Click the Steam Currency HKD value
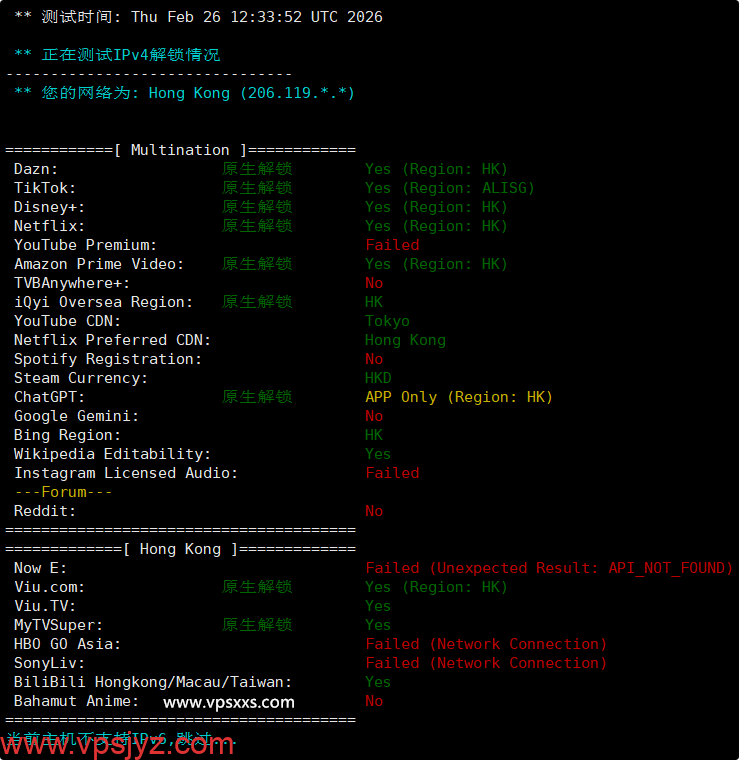Image resolution: width=739 pixels, height=760 pixels. (378, 378)
